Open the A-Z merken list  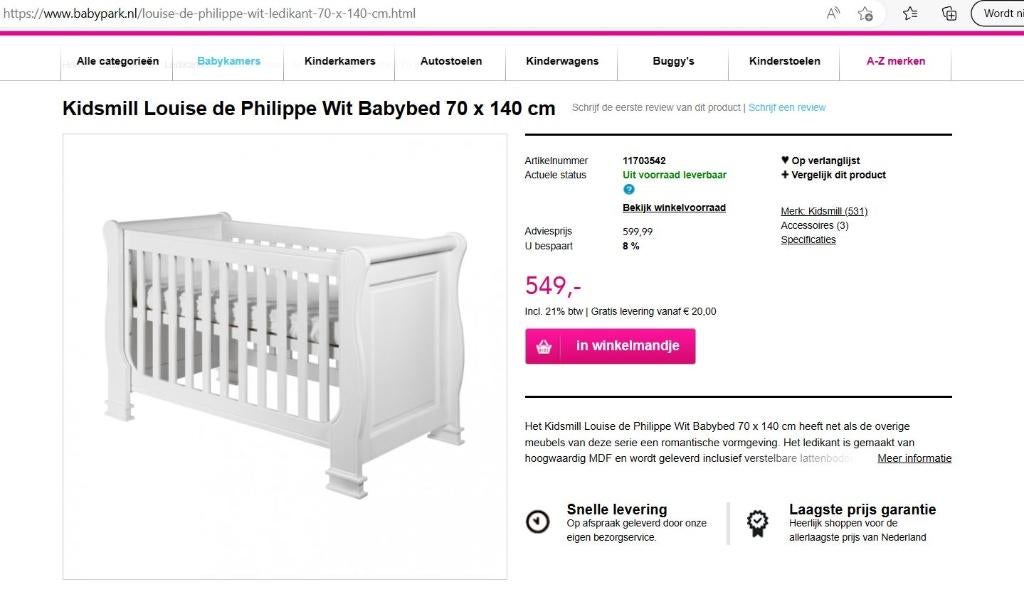(895, 61)
